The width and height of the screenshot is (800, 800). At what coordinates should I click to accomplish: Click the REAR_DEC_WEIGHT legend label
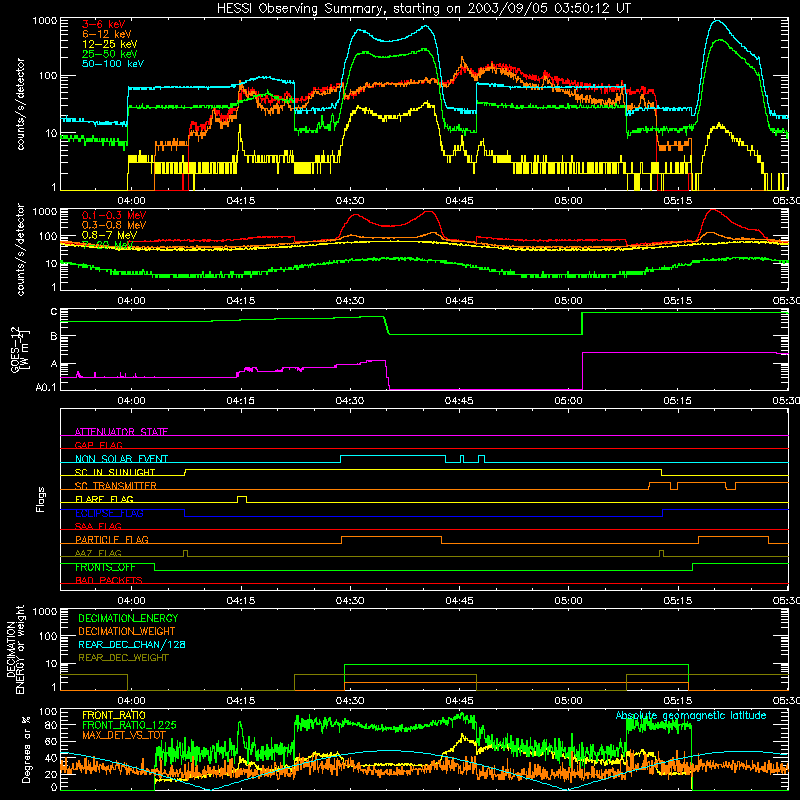123,658
